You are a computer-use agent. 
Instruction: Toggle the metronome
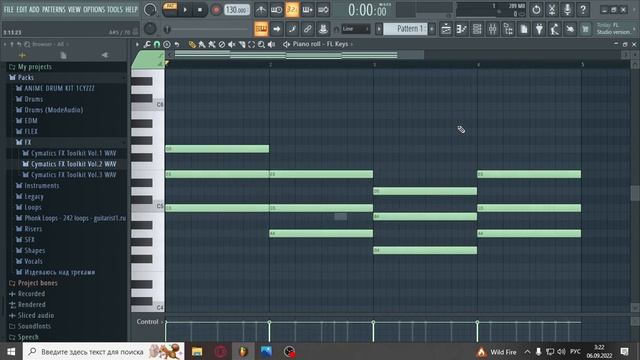point(261,9)
